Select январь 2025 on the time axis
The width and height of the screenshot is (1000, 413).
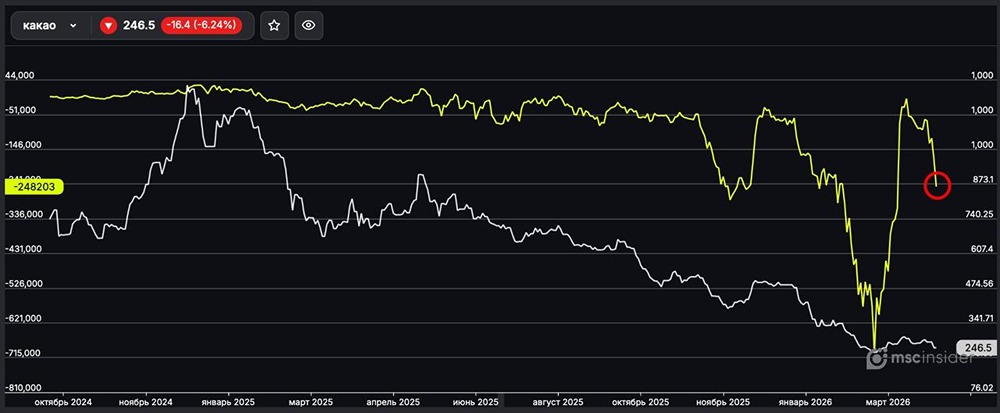[x=229, y=401]
